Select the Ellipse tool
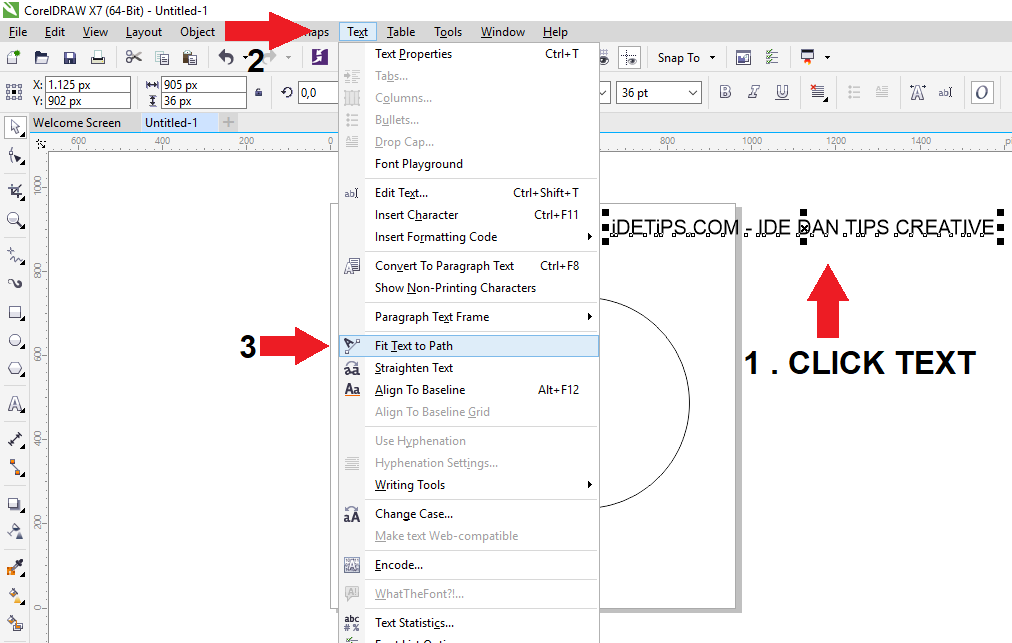Viewport: 1012px width, 643px height. click(x=14, y=341)
